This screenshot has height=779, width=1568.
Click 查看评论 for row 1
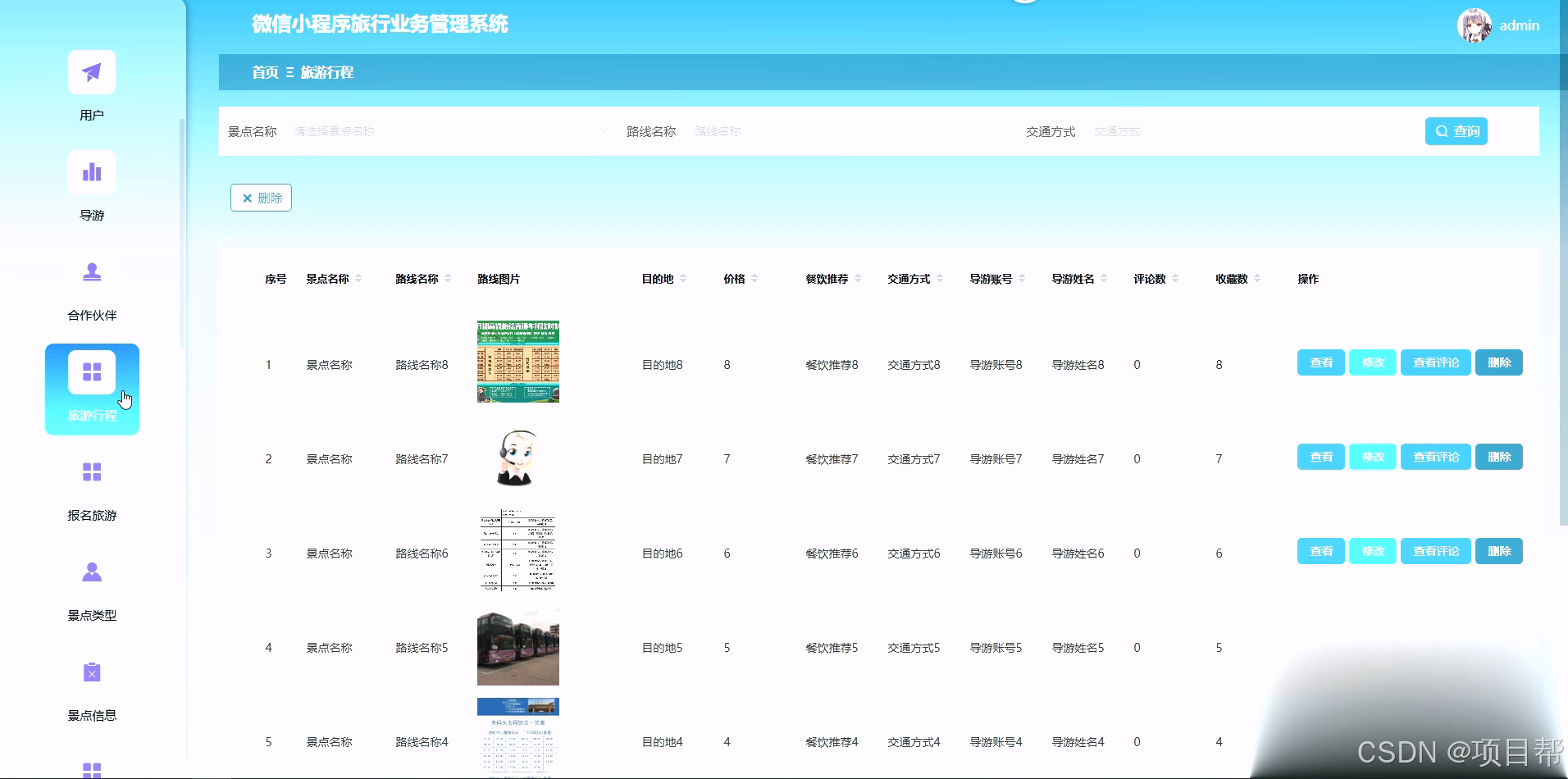pyautogui.click(x=1435, y=362)
